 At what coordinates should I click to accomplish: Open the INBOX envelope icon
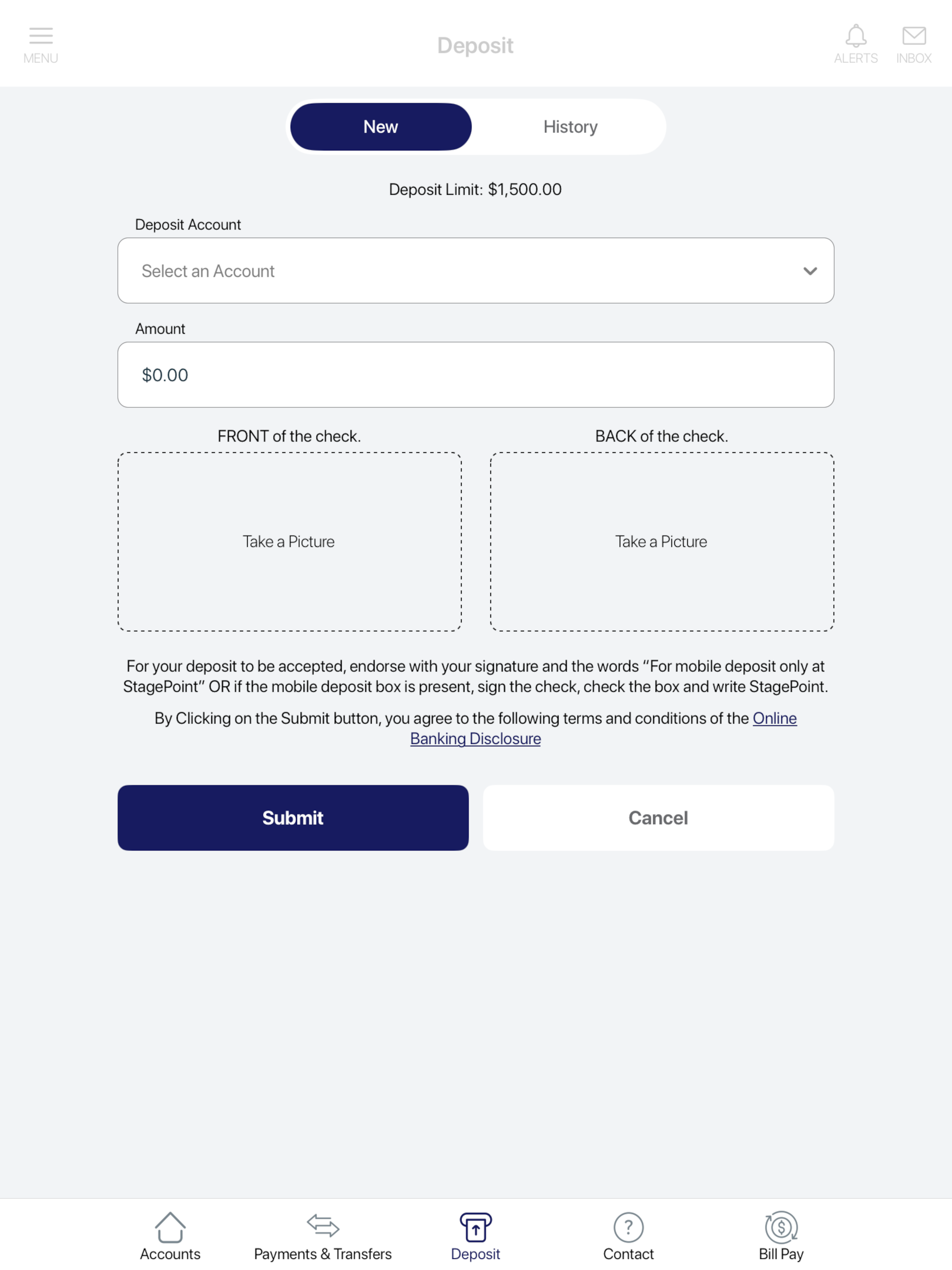pyautogui.click(x=914, y=36)
